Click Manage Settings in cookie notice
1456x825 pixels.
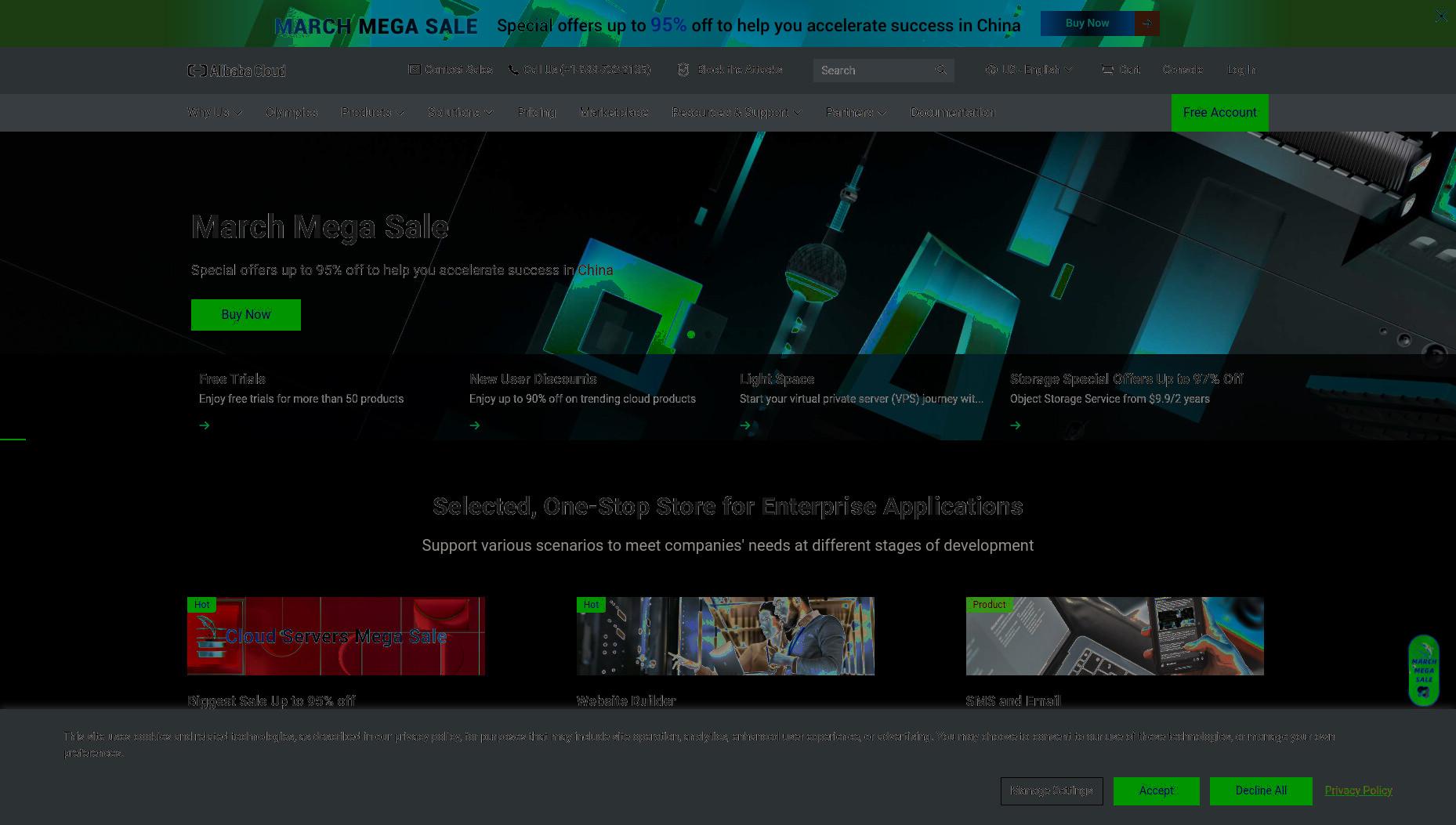(x=1052, y=791)
